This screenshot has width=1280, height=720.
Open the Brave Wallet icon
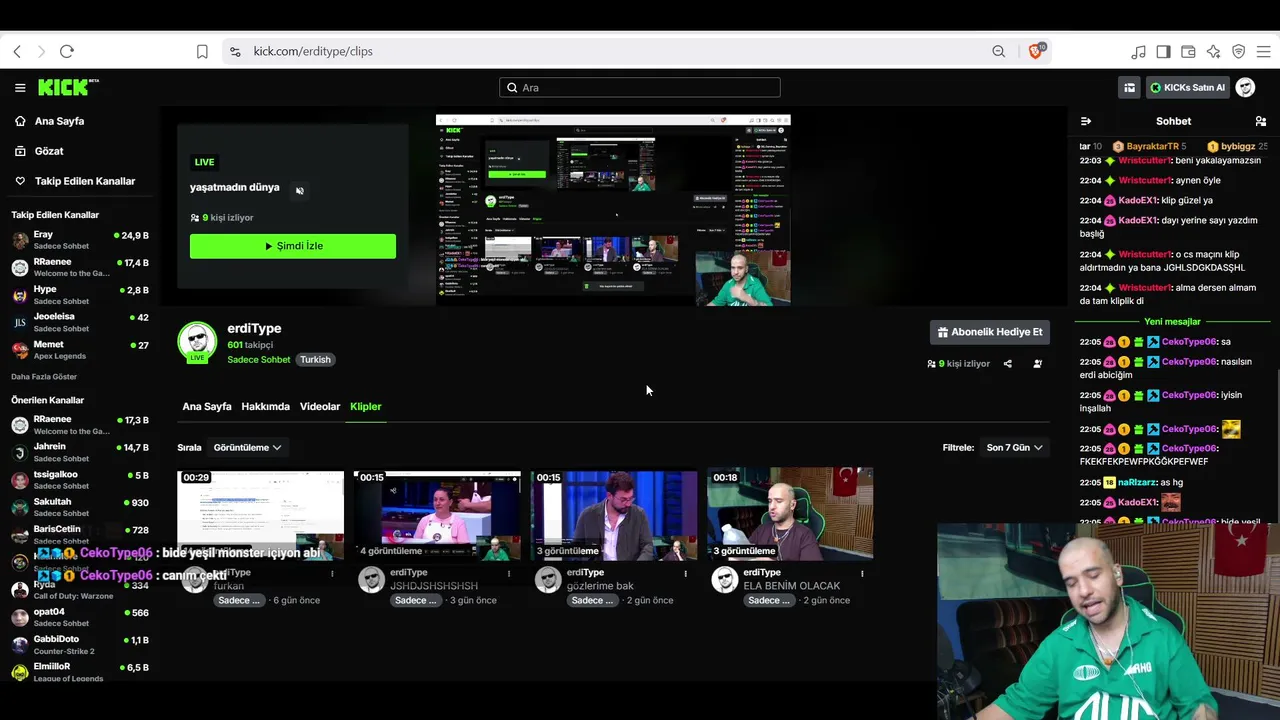click(x=1189, y=51)
